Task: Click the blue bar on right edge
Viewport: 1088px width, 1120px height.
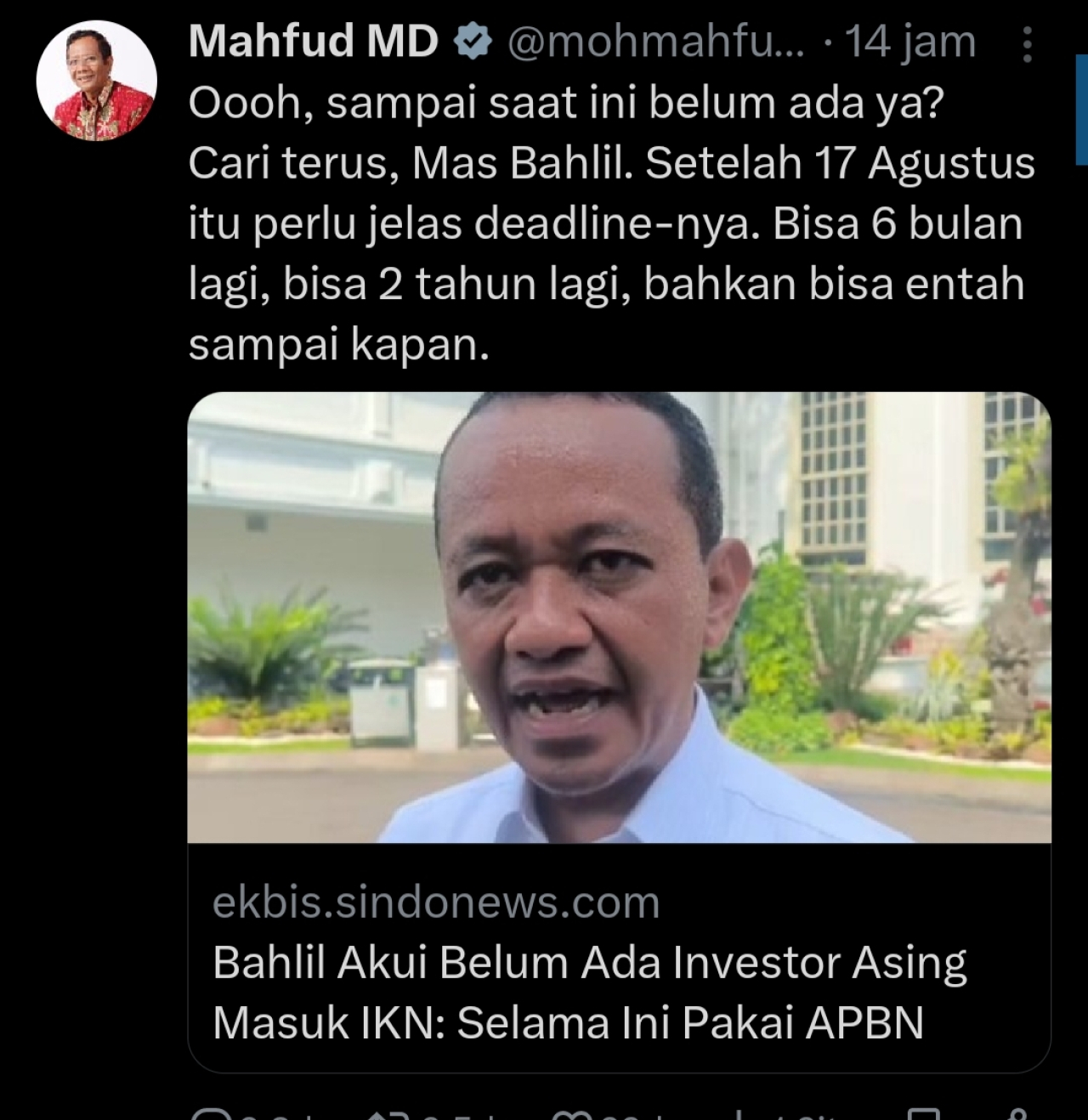Action: coord(1082,110)
